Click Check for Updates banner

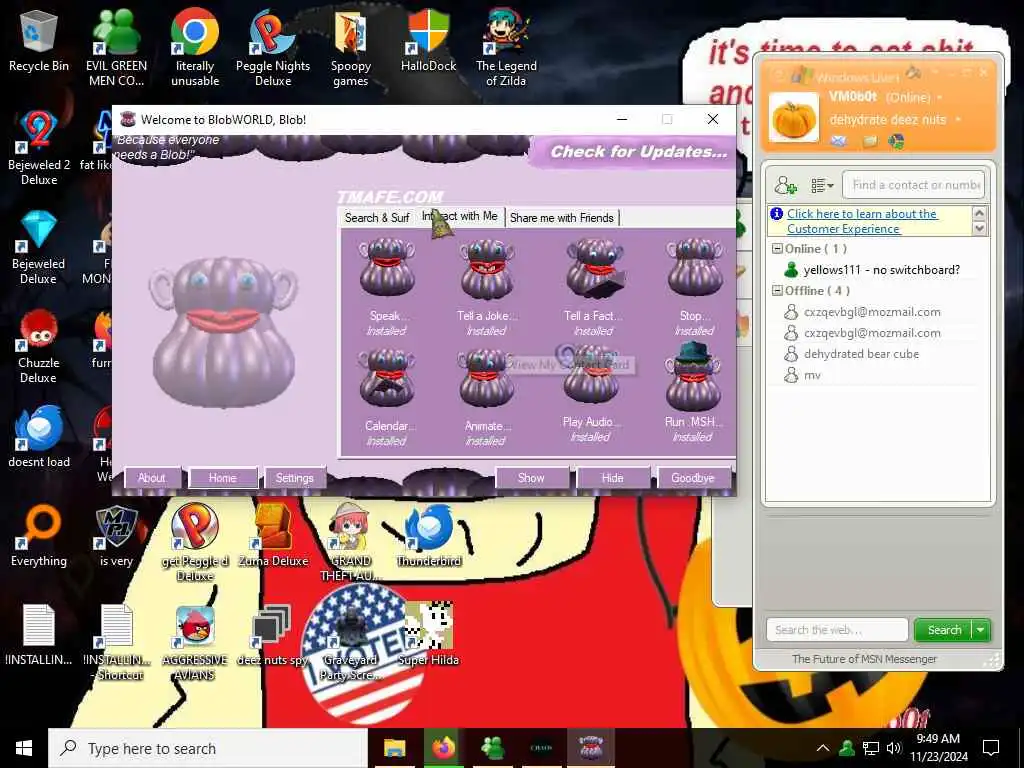(633, 152)
